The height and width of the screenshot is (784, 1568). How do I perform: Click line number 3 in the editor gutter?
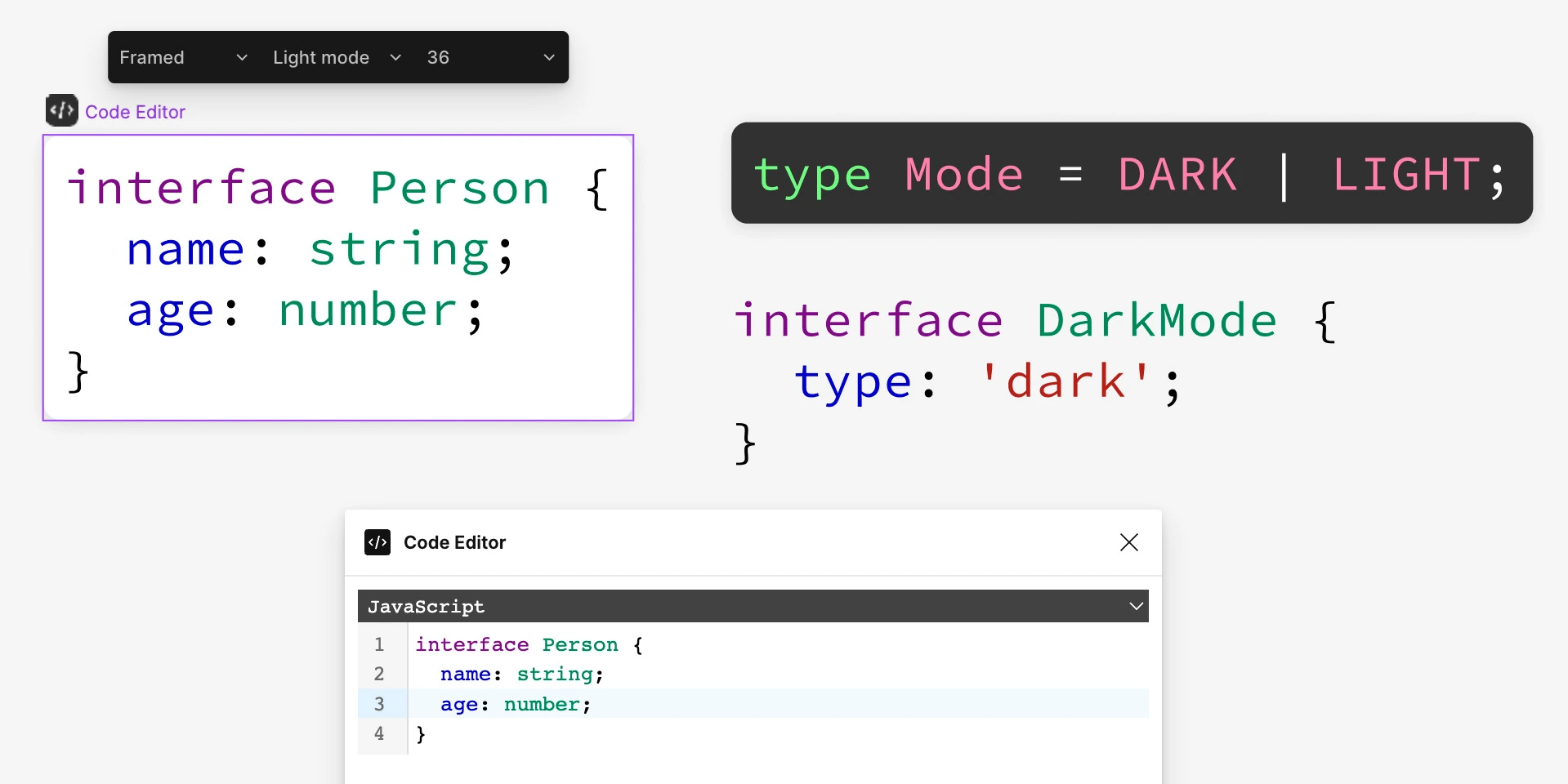point(379,704)
